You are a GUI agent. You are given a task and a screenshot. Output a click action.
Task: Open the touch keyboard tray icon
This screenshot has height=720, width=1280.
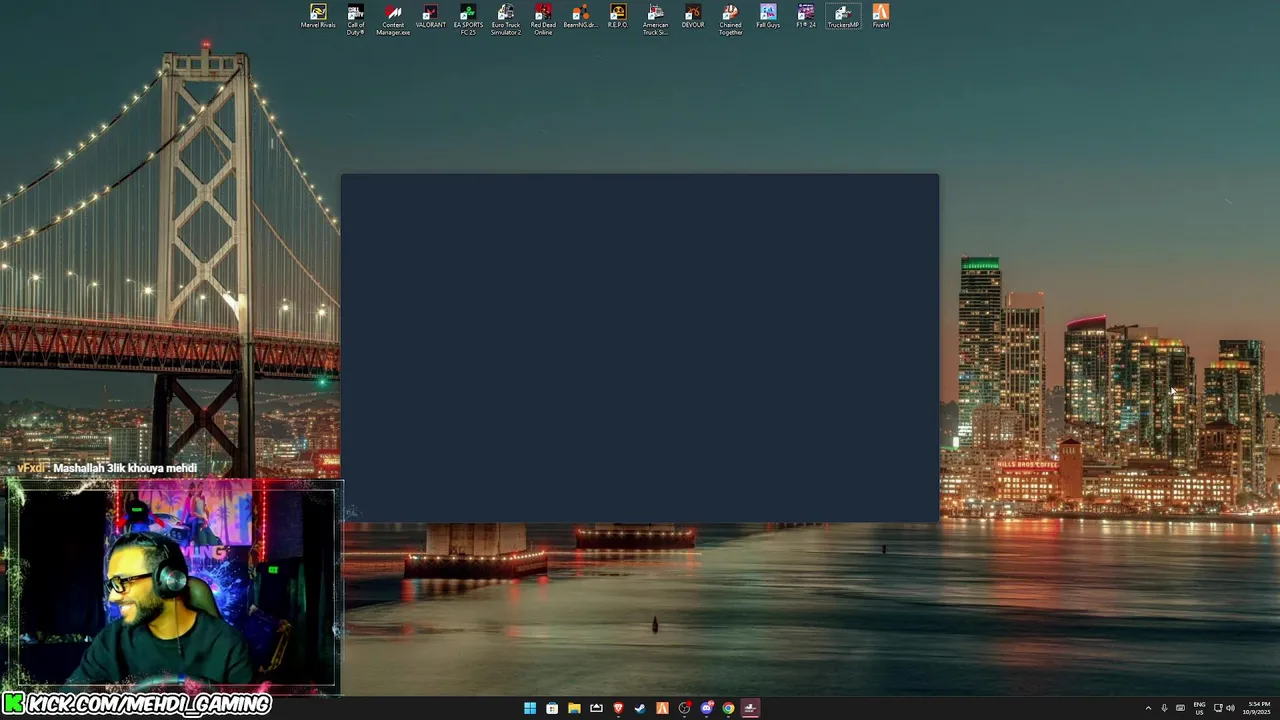pos(1180,708)
